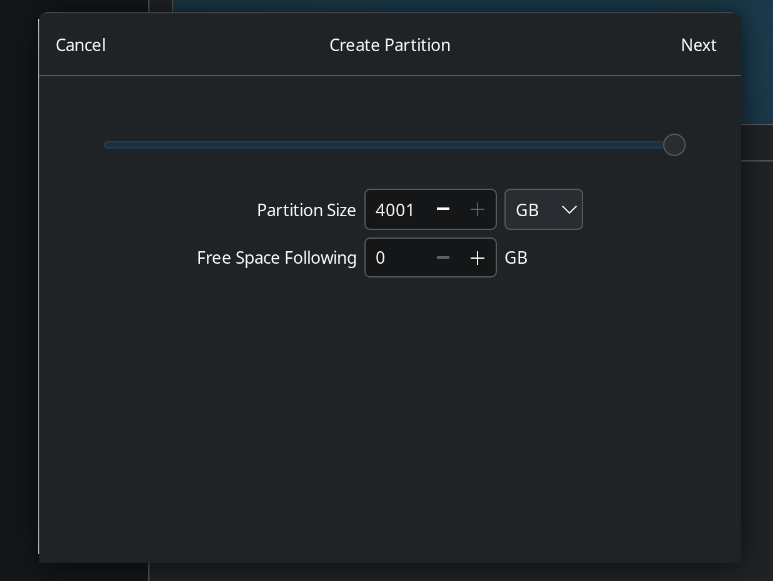773x581 pixels.
Task: Click the left end of the slider track
Action: click(108, 145)
